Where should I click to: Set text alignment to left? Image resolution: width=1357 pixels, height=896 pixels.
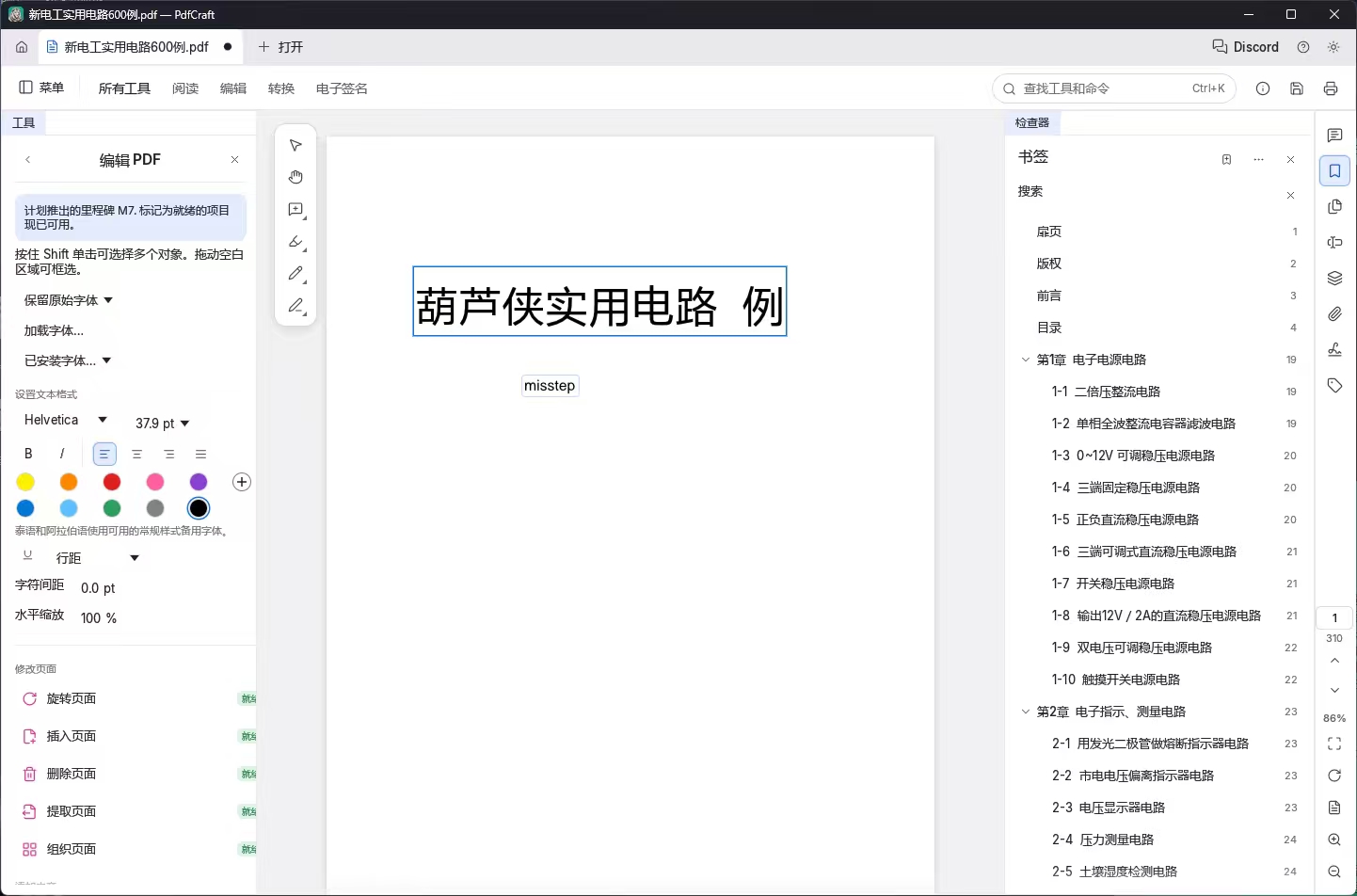[104, 455]
